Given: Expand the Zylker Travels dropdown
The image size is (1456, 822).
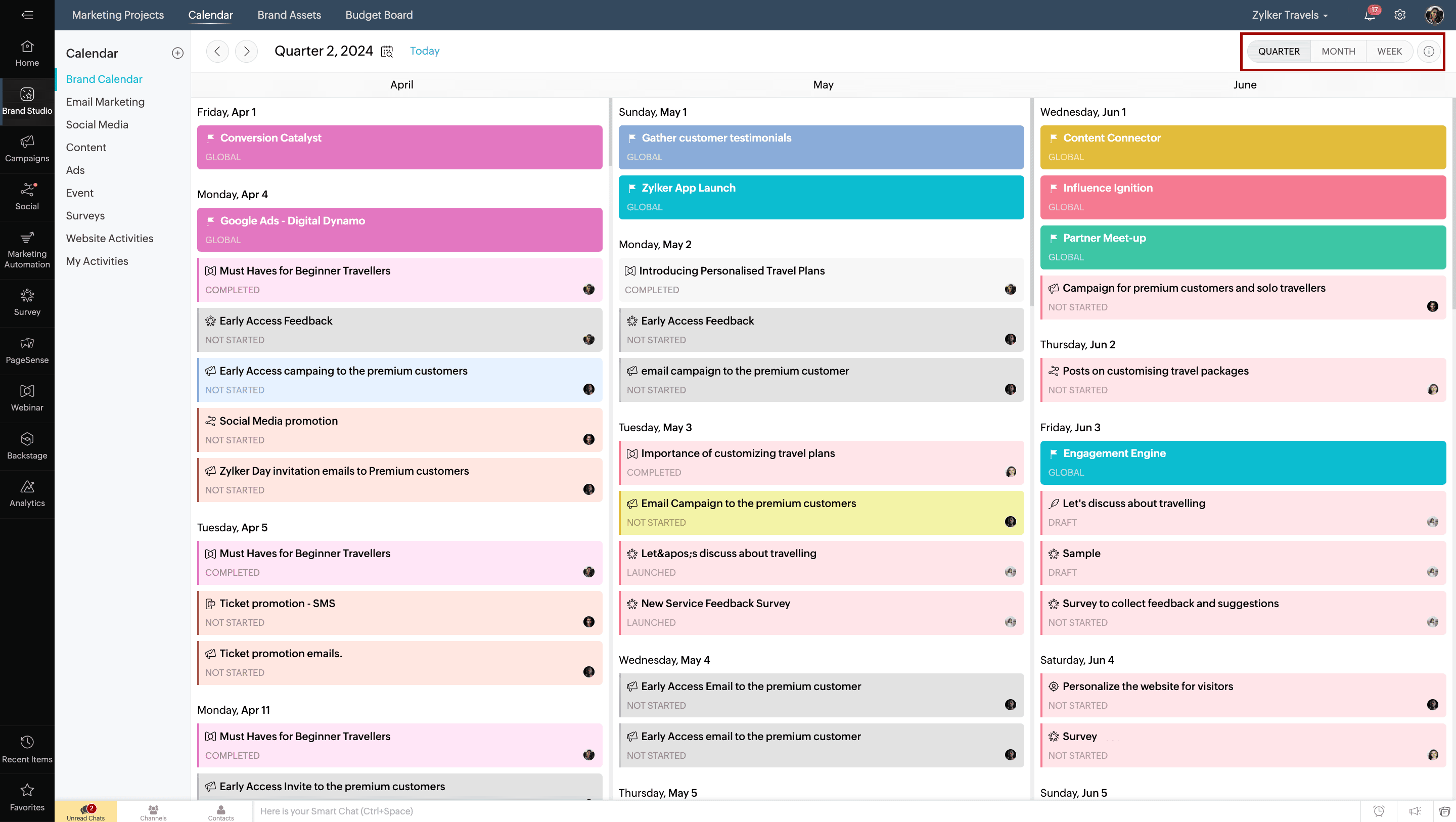Looking at the screenshot, I should 1290,15.
